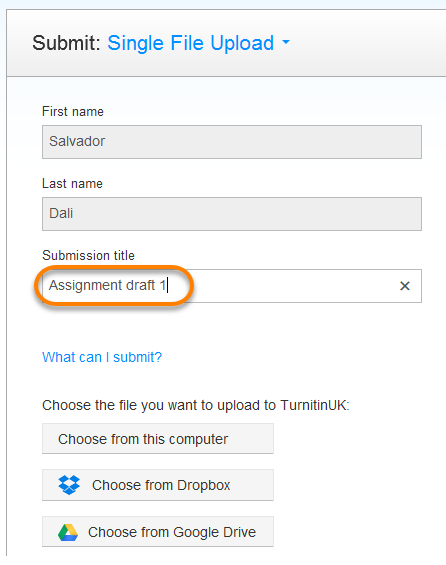The width and height of the screenshot is (446, 565).
Task: Focus the Last name field containing Dali
Action: click(232, 214)
